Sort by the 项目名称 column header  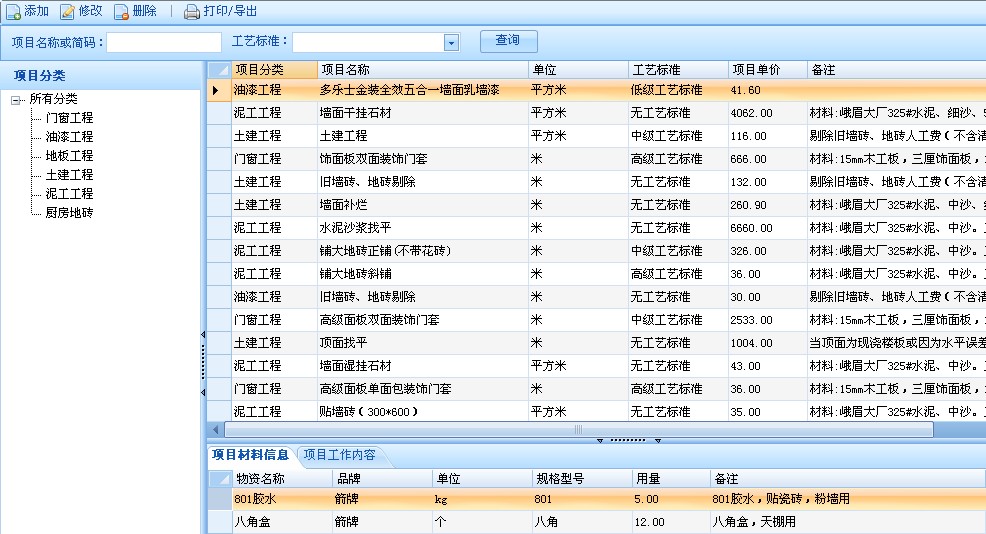tap(423, 70)
